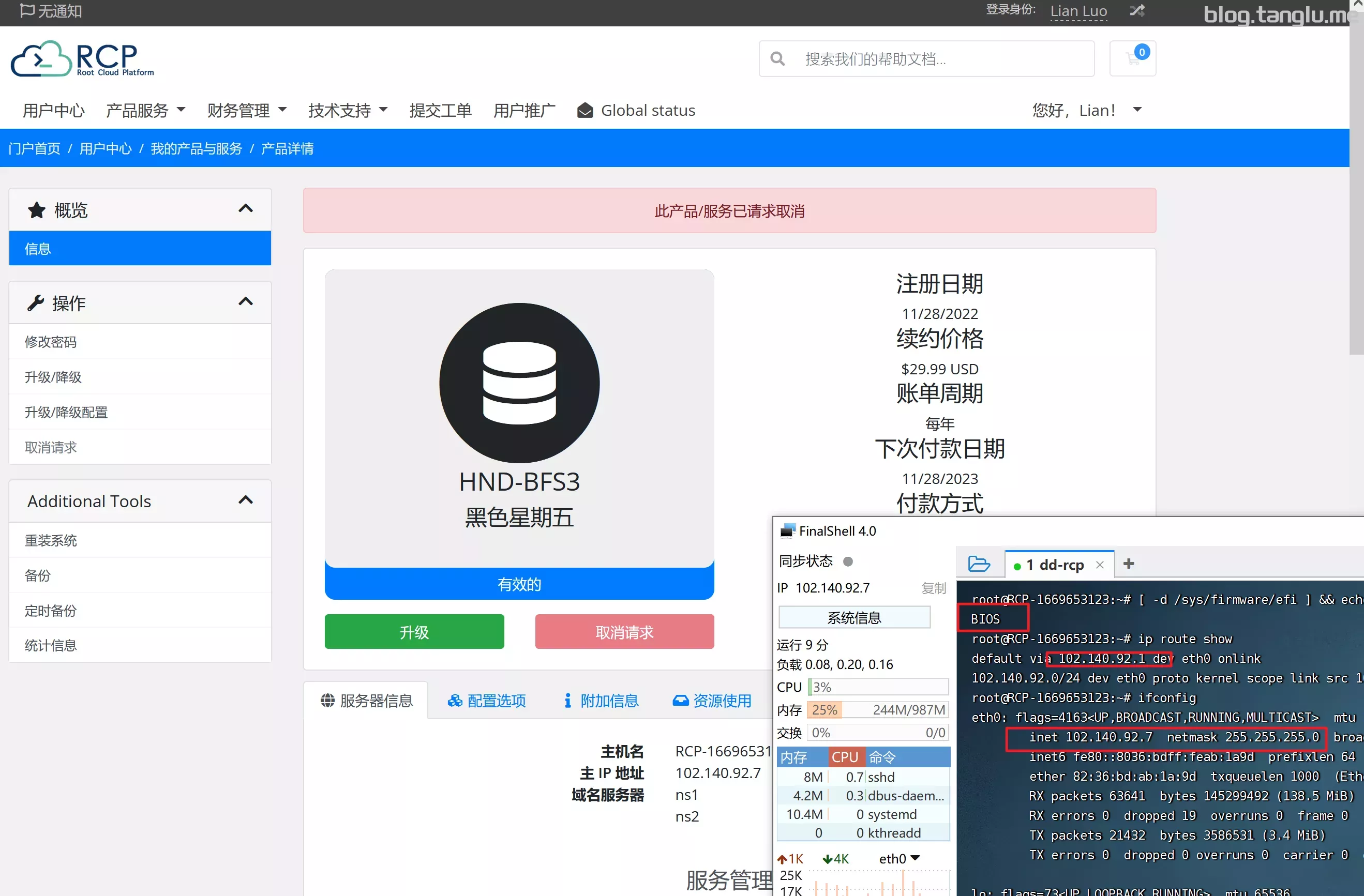The width and height of the screenshot is (1364, 896).
Task: Open the eth0 interface dropdown
Action: [x=899, y=858]
